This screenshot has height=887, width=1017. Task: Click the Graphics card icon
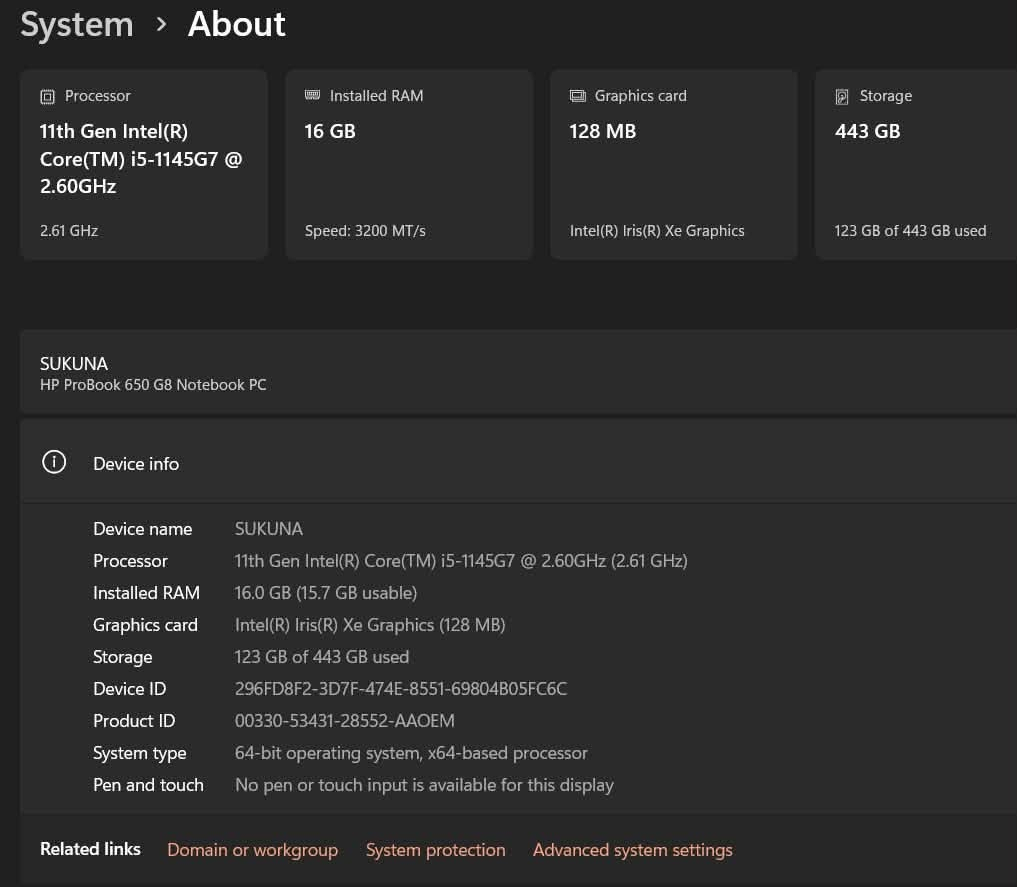577,96
